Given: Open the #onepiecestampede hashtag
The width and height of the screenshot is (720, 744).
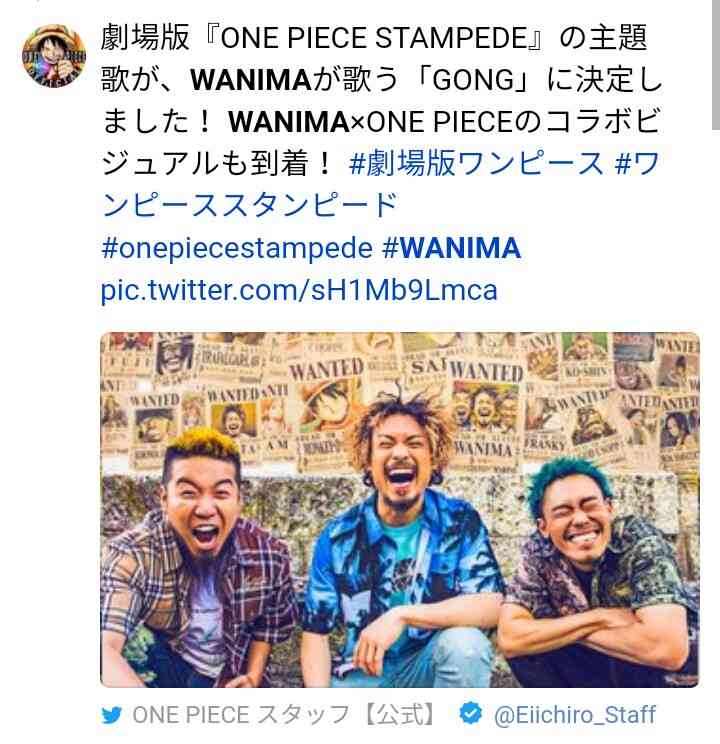Looking at the screenshot, I should pyautogui.click(x=237, y=249).
